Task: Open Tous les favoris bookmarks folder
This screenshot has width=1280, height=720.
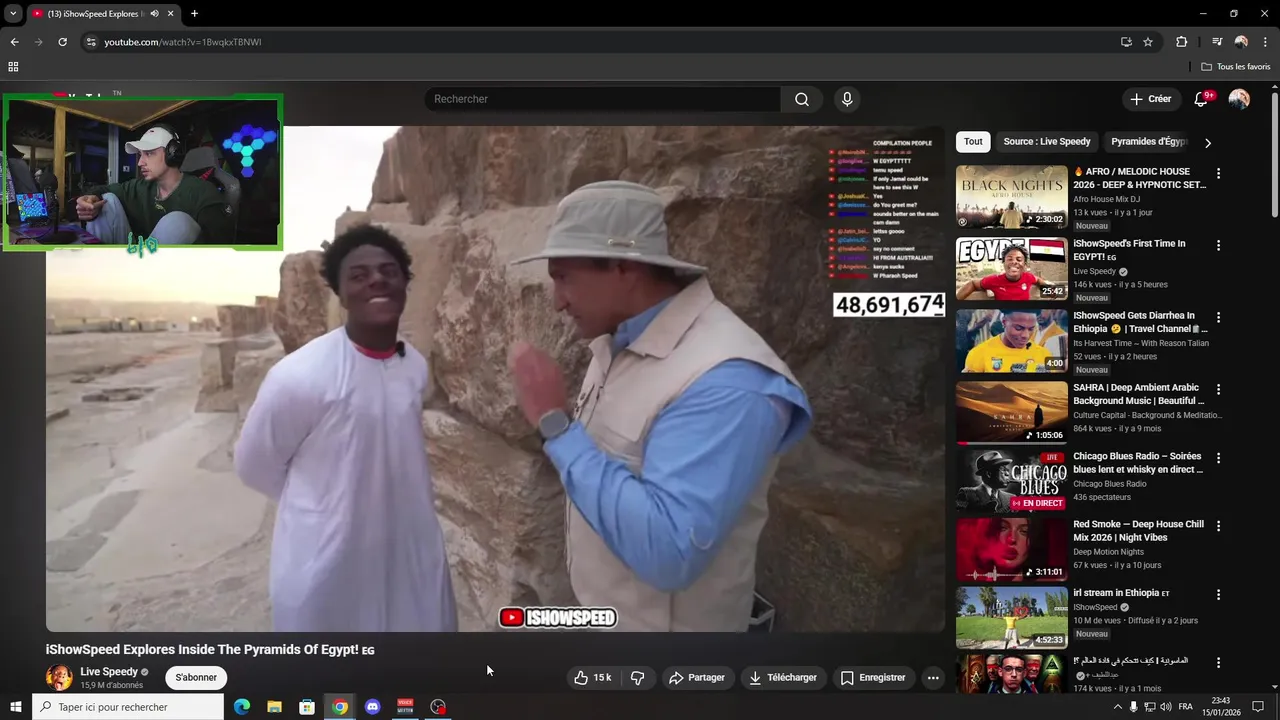Action: [x=1236, y=67]
